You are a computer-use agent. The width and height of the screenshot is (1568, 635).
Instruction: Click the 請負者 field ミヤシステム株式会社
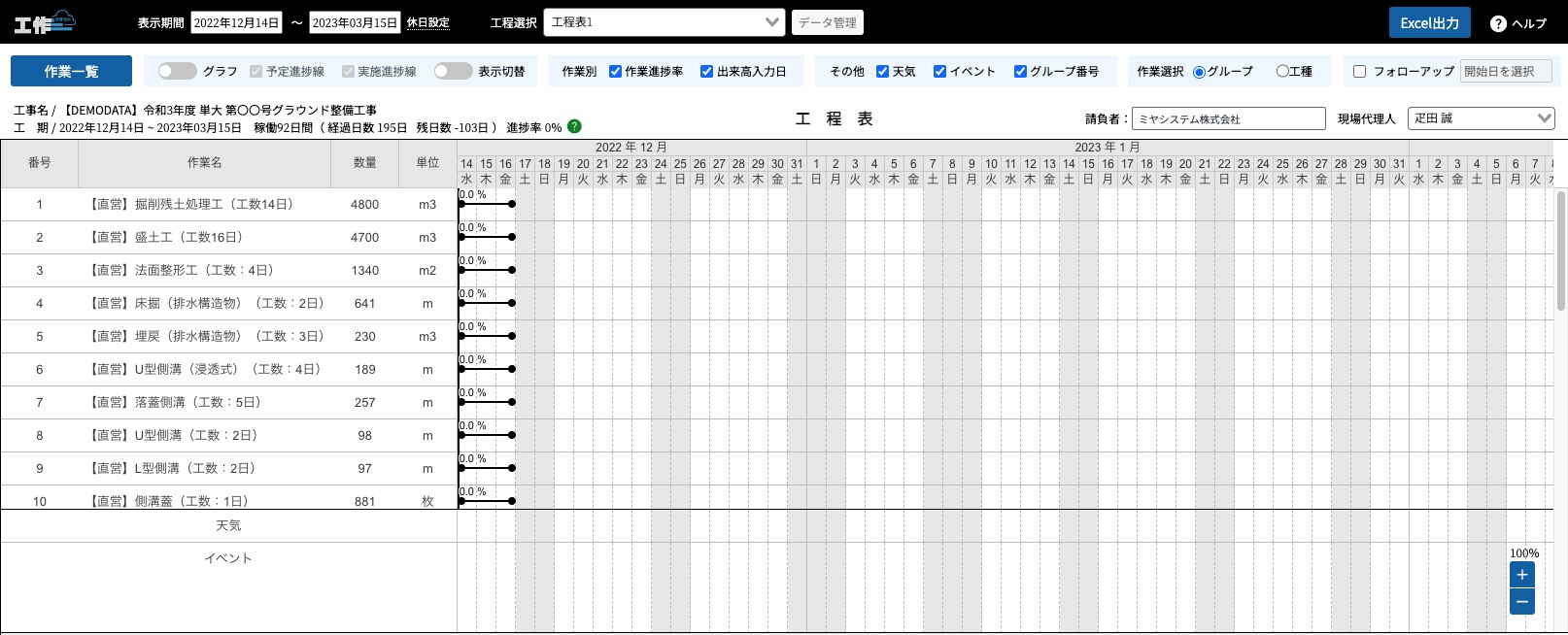pos(1228,118)
